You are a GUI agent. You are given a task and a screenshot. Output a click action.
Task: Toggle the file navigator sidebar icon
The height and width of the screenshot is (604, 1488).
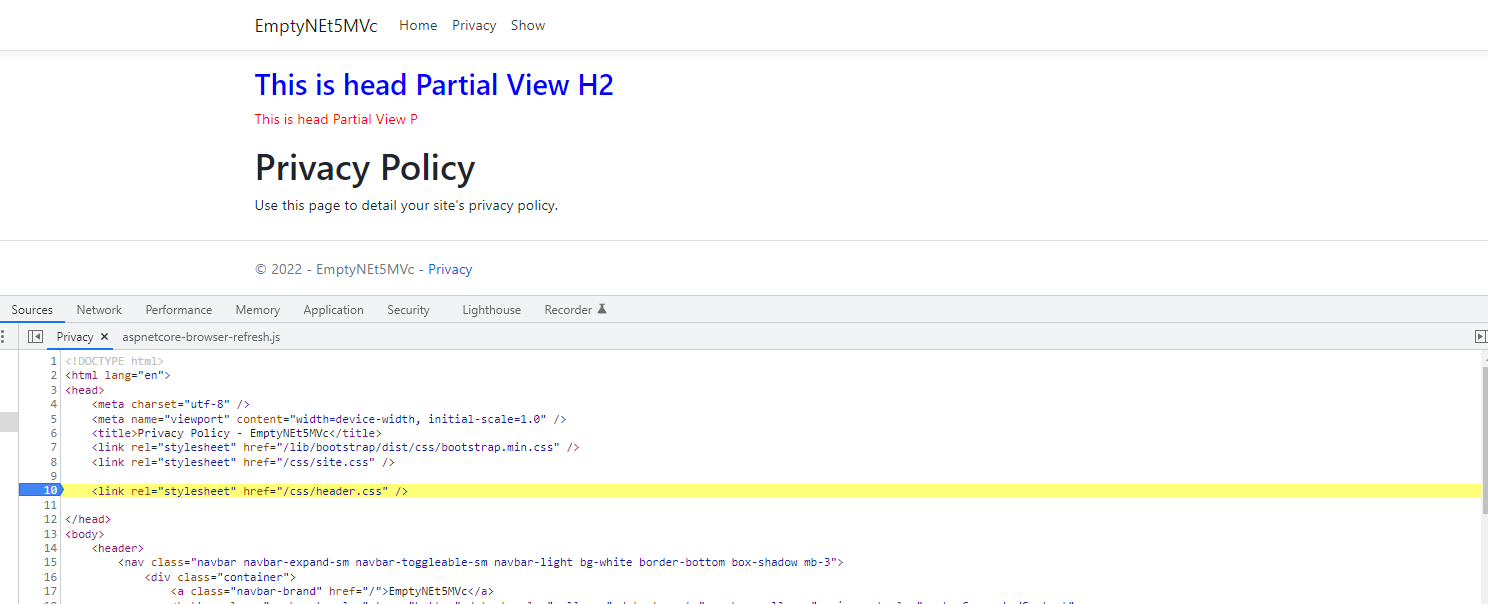(35, 337)
